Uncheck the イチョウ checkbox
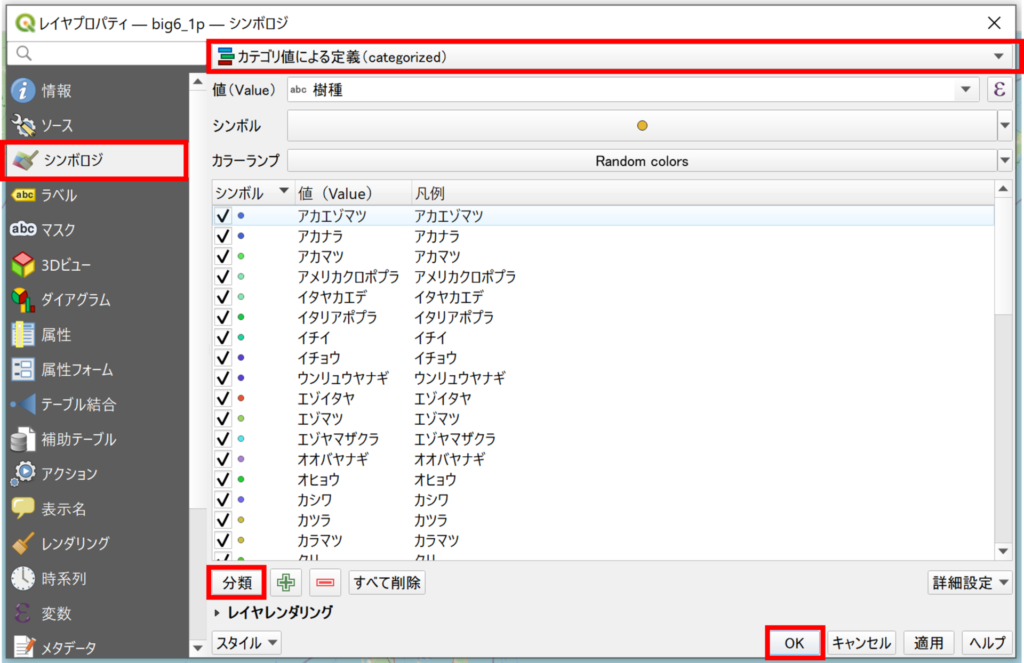 tap(223, 357)
